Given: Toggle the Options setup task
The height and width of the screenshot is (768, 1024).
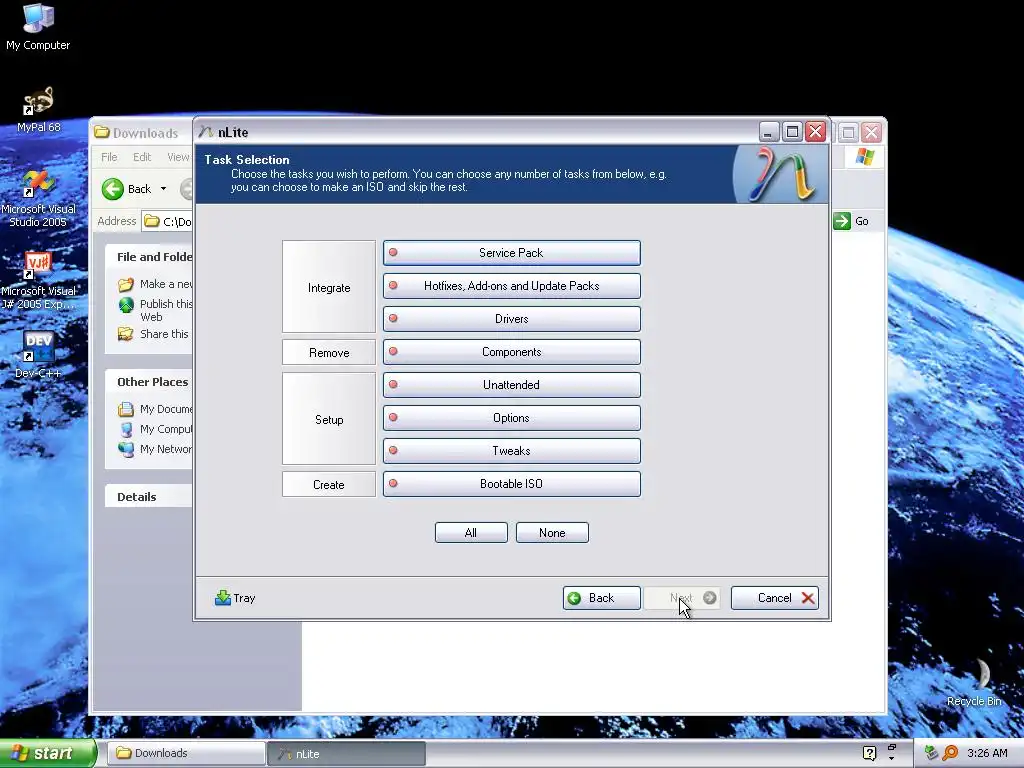Looking at the screenshot, I should (x=511, y=418).
